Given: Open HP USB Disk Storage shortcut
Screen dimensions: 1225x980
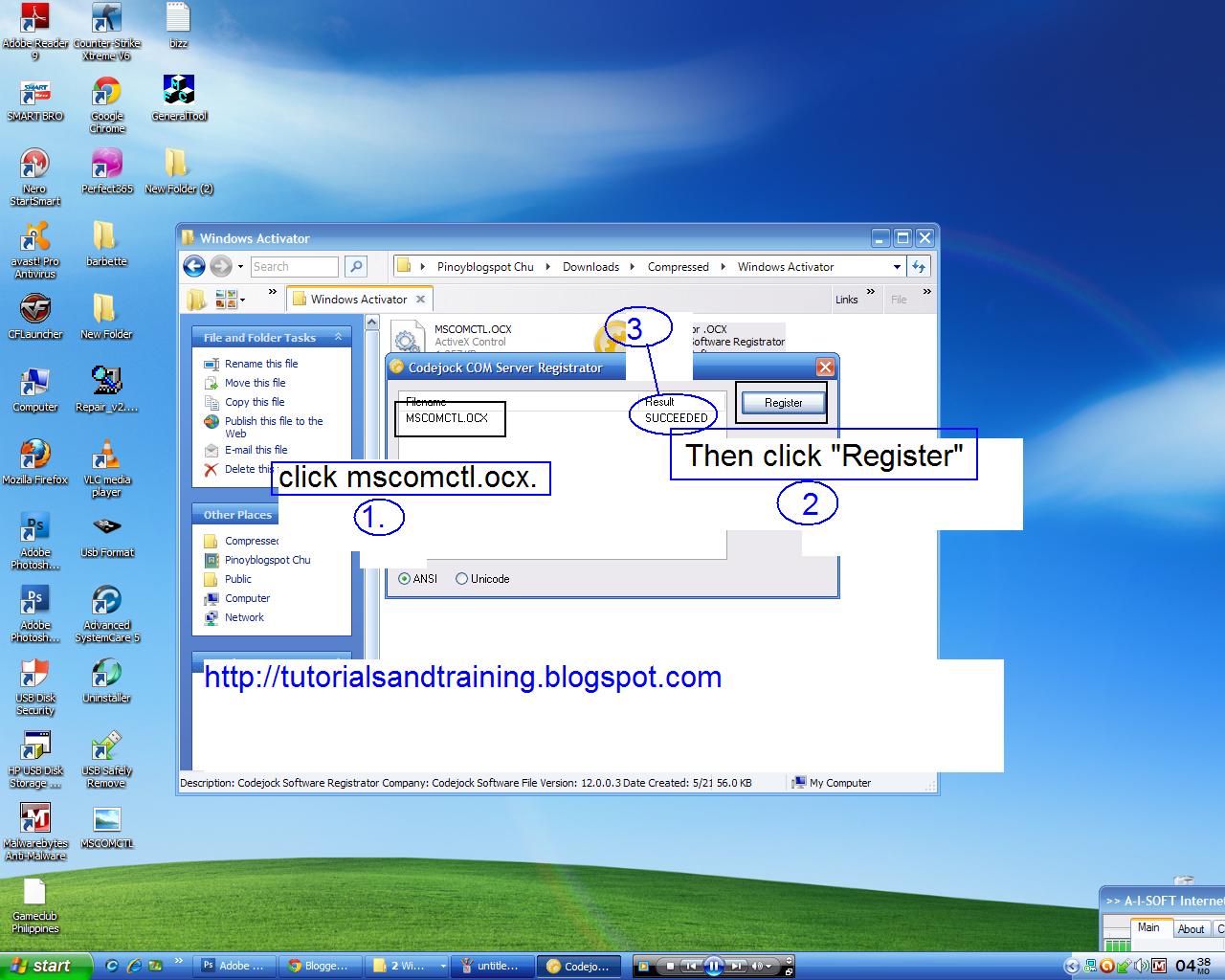Looking at the screenshot, I should (x=35, y=760).
